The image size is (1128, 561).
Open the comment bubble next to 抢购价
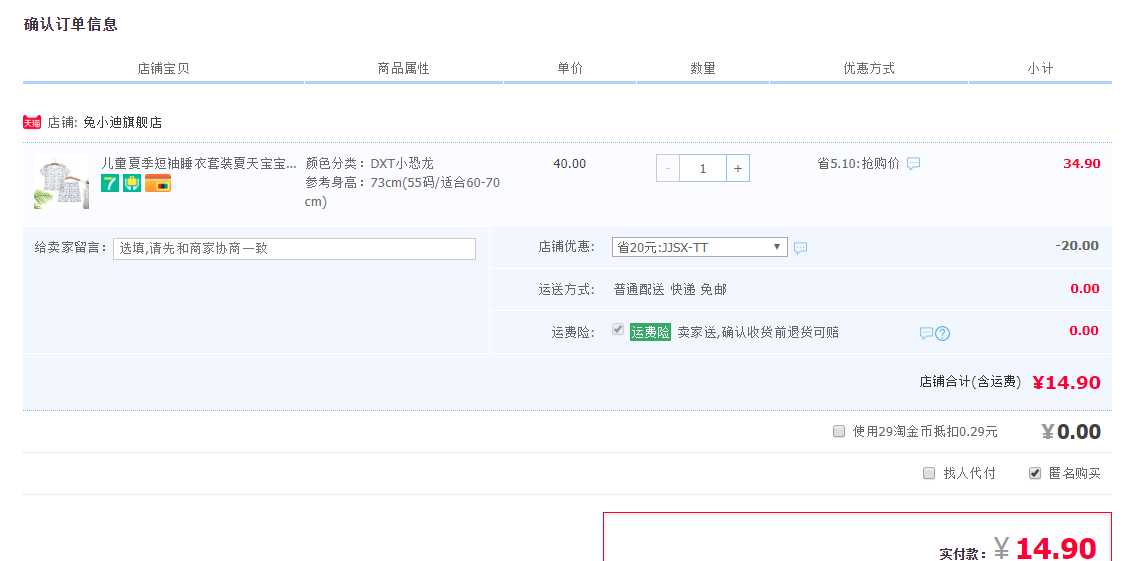click(x=913, y=164)
